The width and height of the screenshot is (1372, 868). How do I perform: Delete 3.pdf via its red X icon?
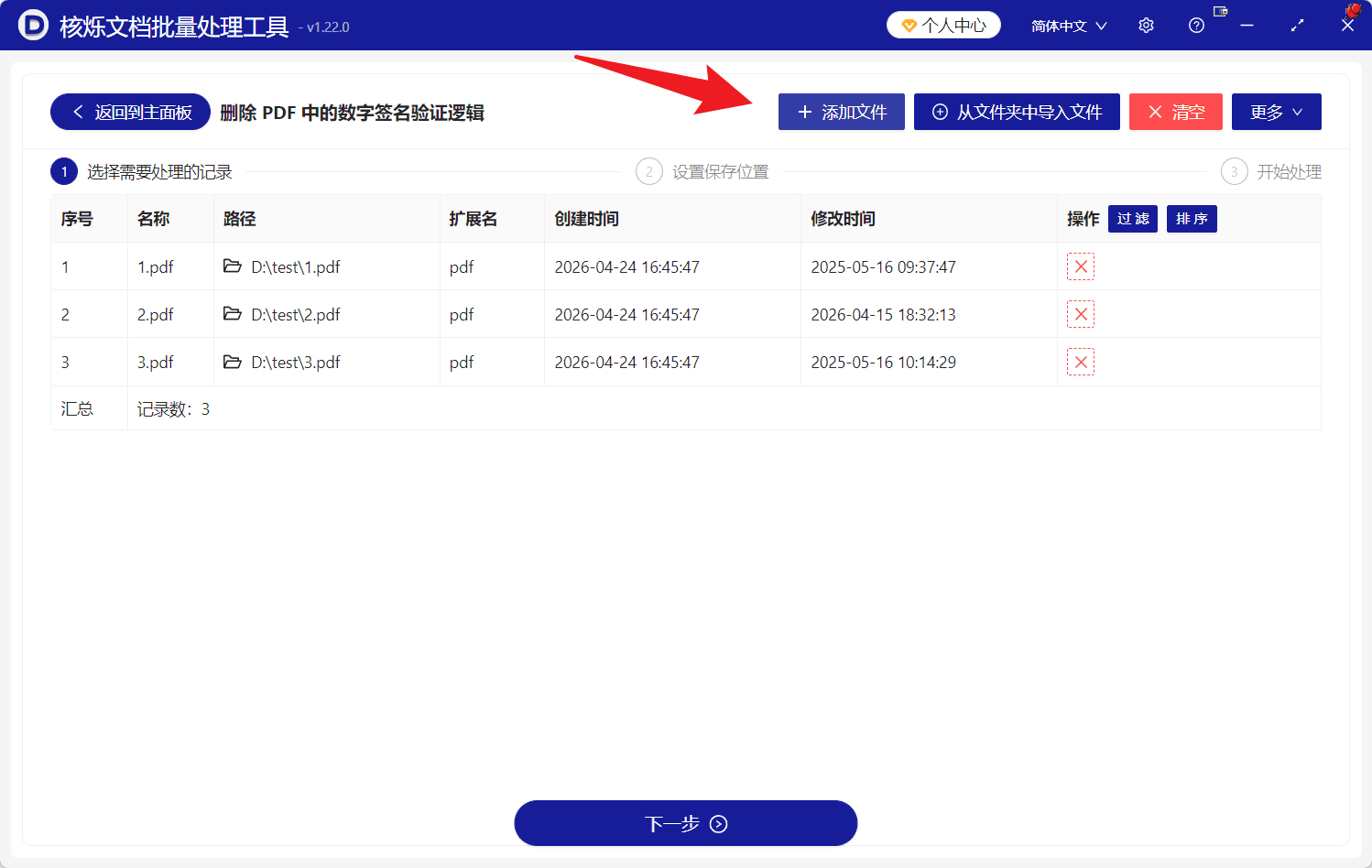pyautogui.click(x=1080, y=362)
